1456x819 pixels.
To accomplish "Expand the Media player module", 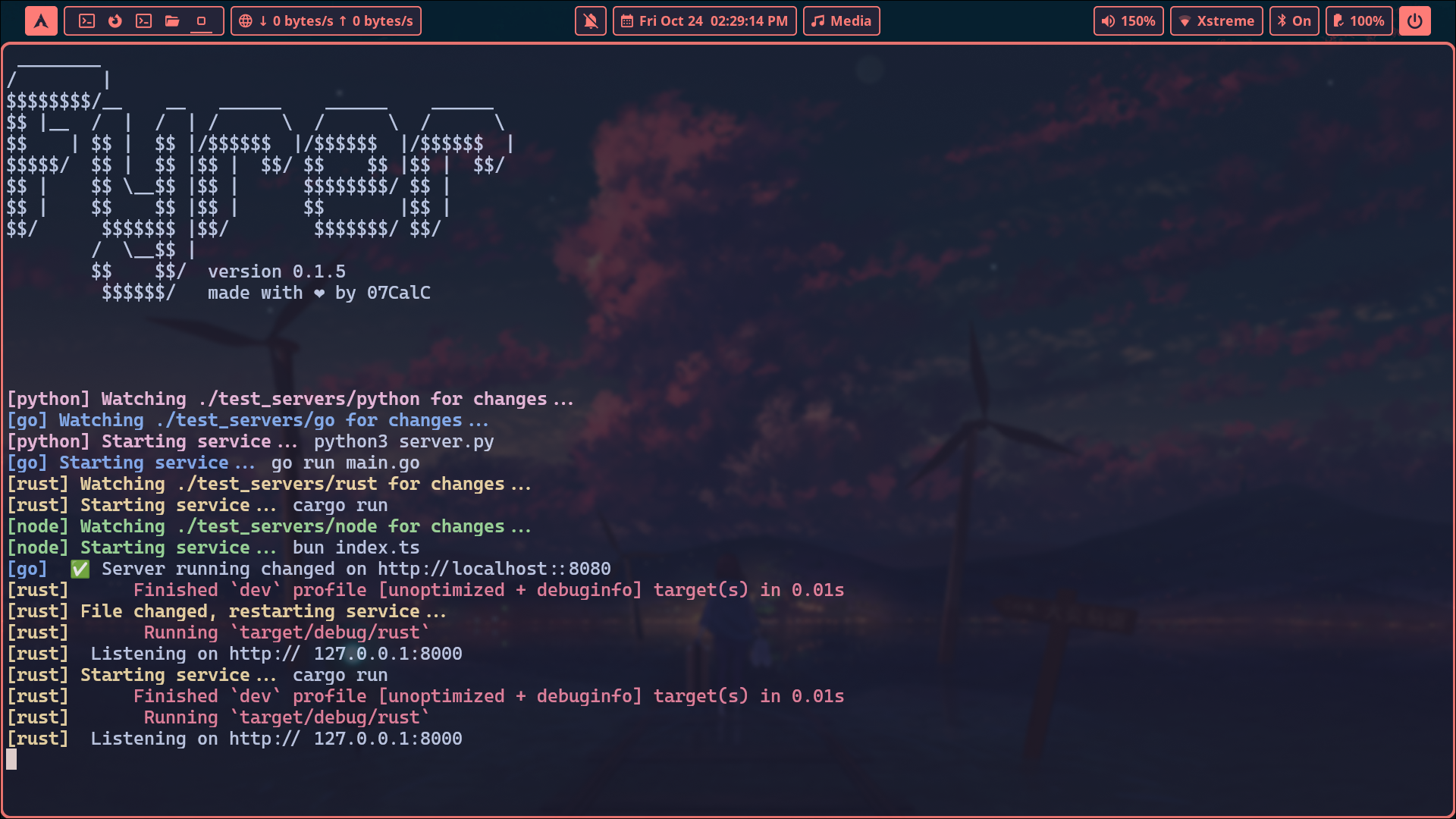I will tap(841, 21).
